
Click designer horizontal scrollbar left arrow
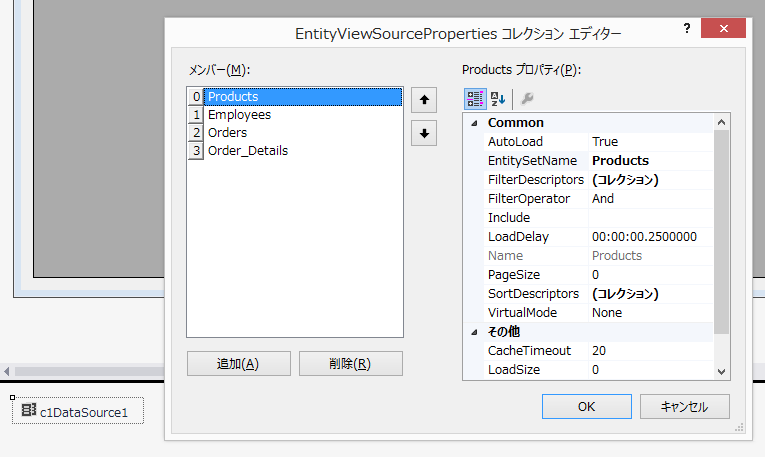(x=7, y=372)
